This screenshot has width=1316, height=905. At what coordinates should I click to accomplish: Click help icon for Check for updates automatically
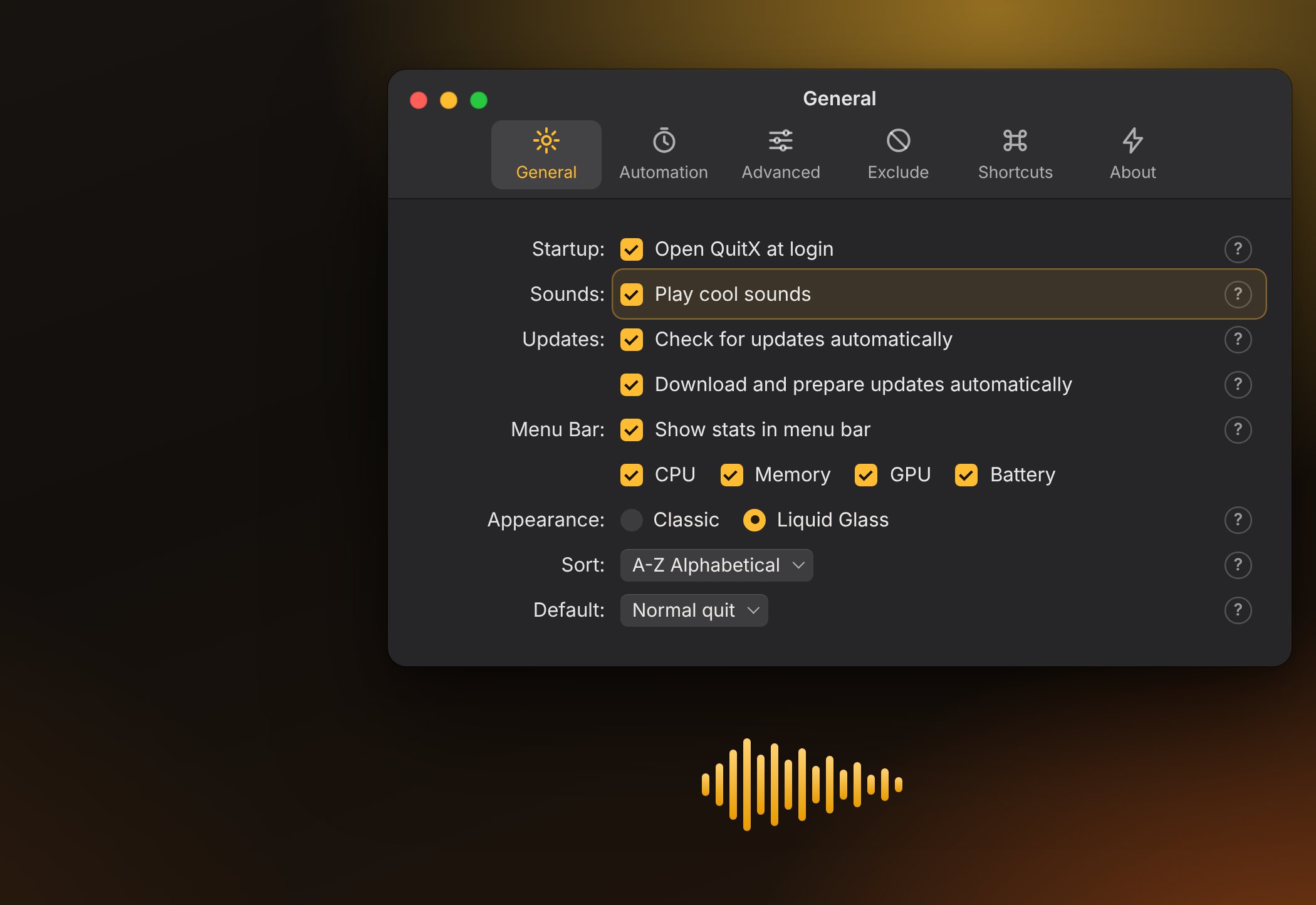(1238, 339)
